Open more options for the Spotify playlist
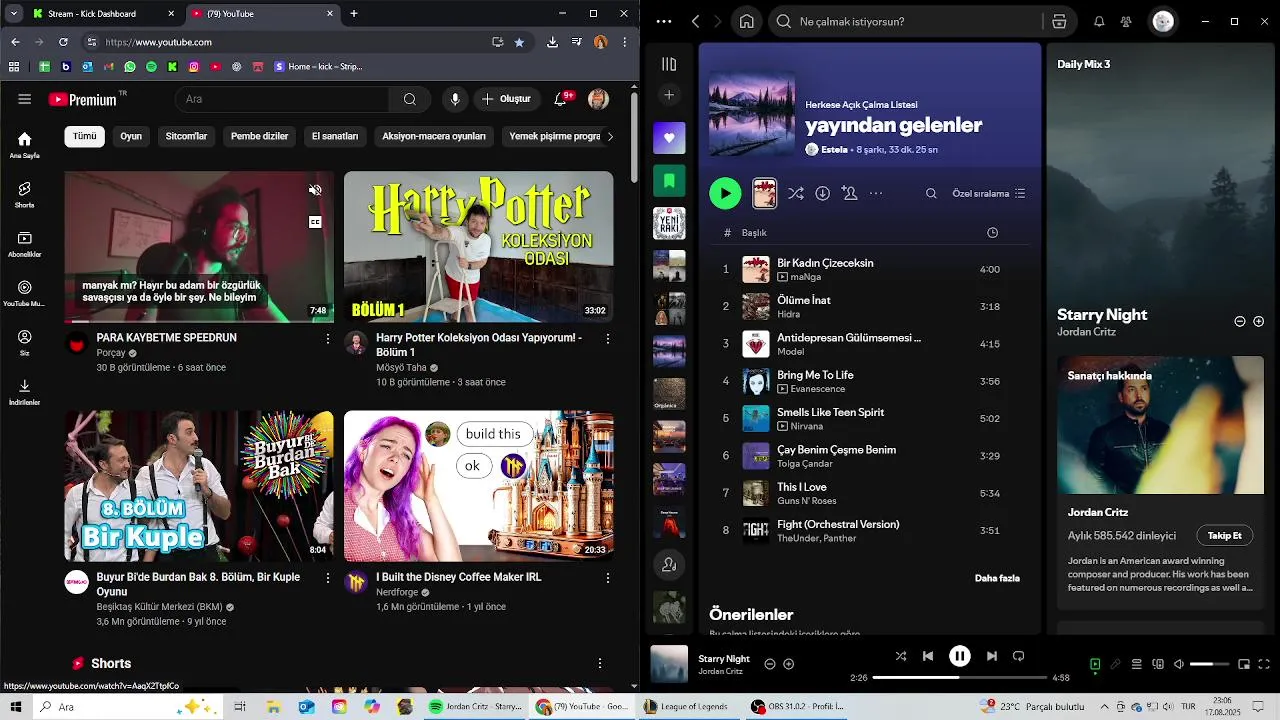The width and height of the screenshot is (1280, 720). coord(876,193)
